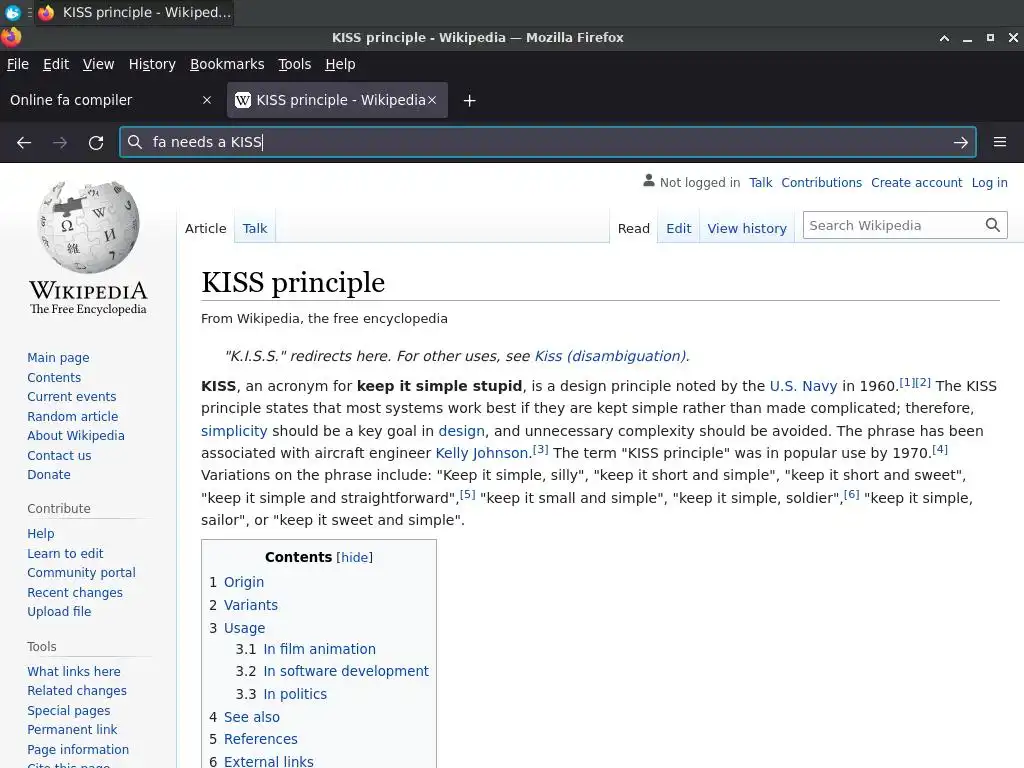The width and height of the screenshot is (1024, 768).
Task: Open Main page in the sidebar
Action: pos(58,358)
